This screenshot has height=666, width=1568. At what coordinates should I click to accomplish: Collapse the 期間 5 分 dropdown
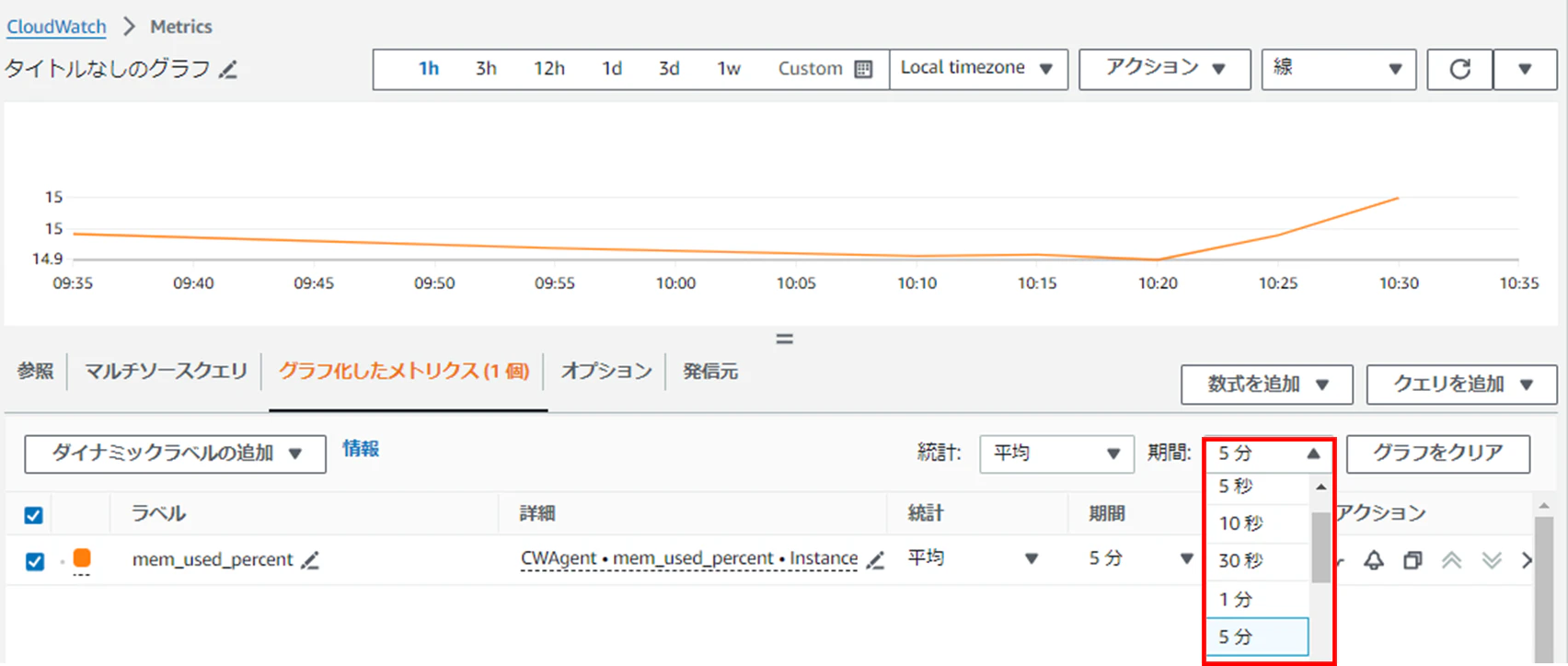pos(1269,454)
